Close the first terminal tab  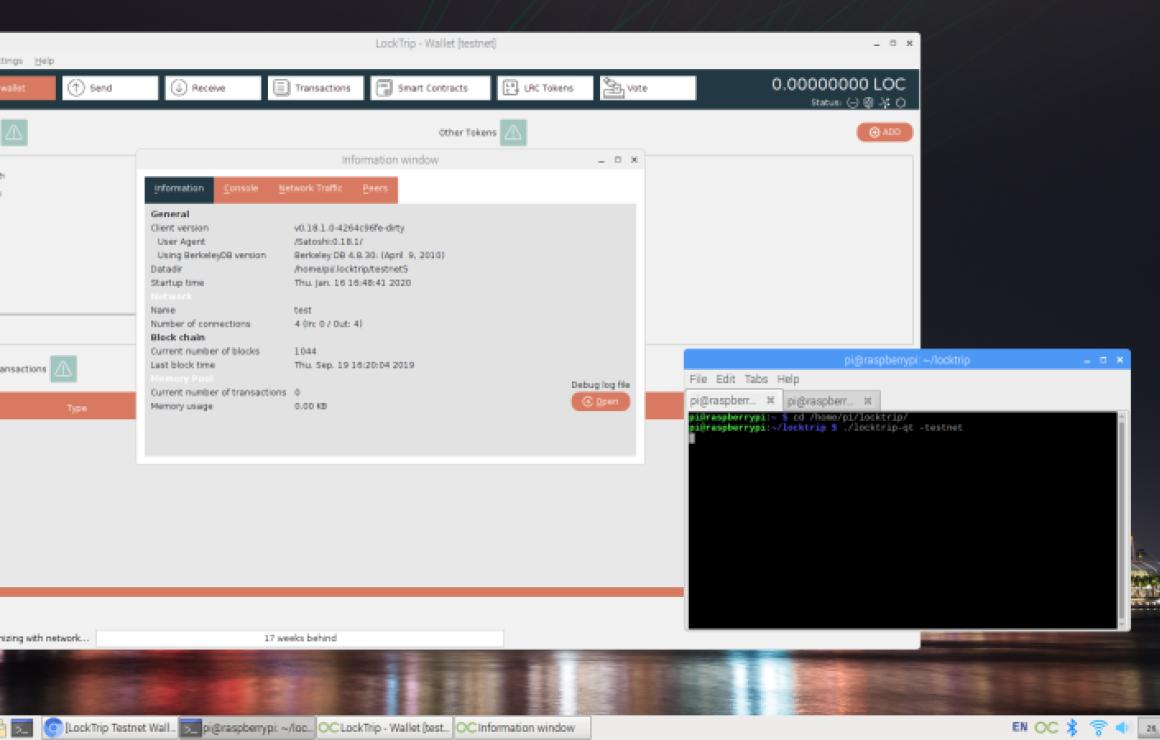(770, 400)
